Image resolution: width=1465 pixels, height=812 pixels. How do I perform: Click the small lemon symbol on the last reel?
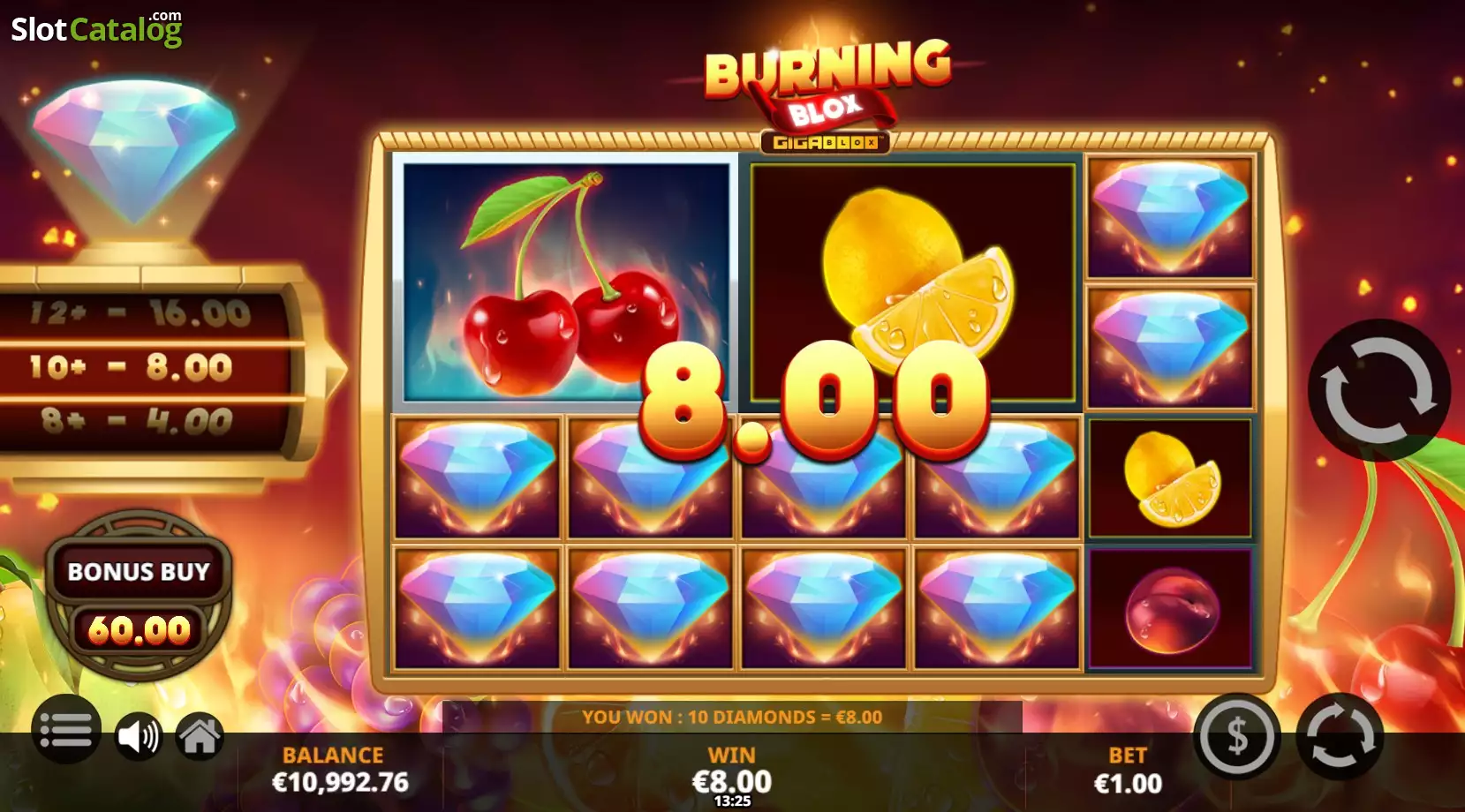click(x=1171, y=478)
